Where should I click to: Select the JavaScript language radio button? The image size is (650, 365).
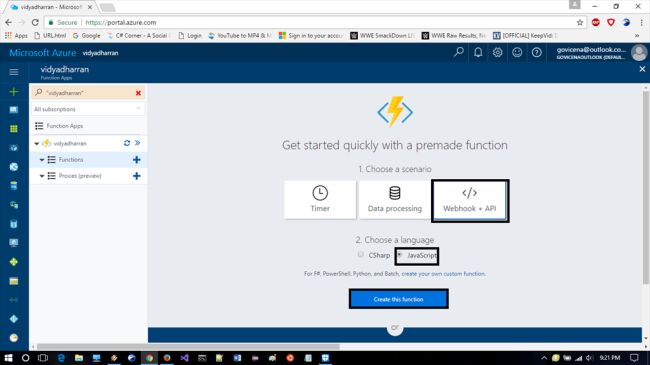400,255
